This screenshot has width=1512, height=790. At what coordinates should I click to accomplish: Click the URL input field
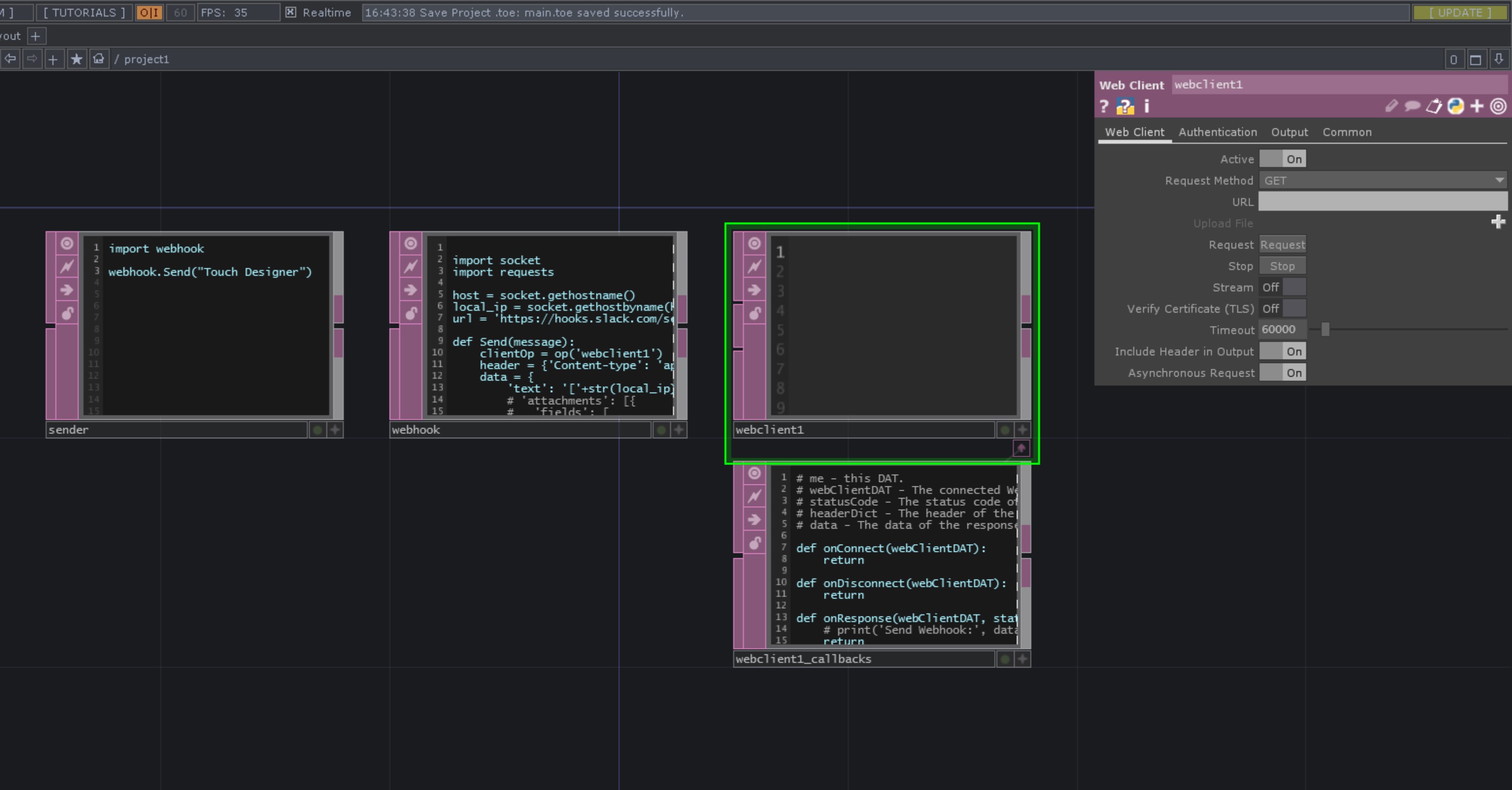(x=1382, y=202)
